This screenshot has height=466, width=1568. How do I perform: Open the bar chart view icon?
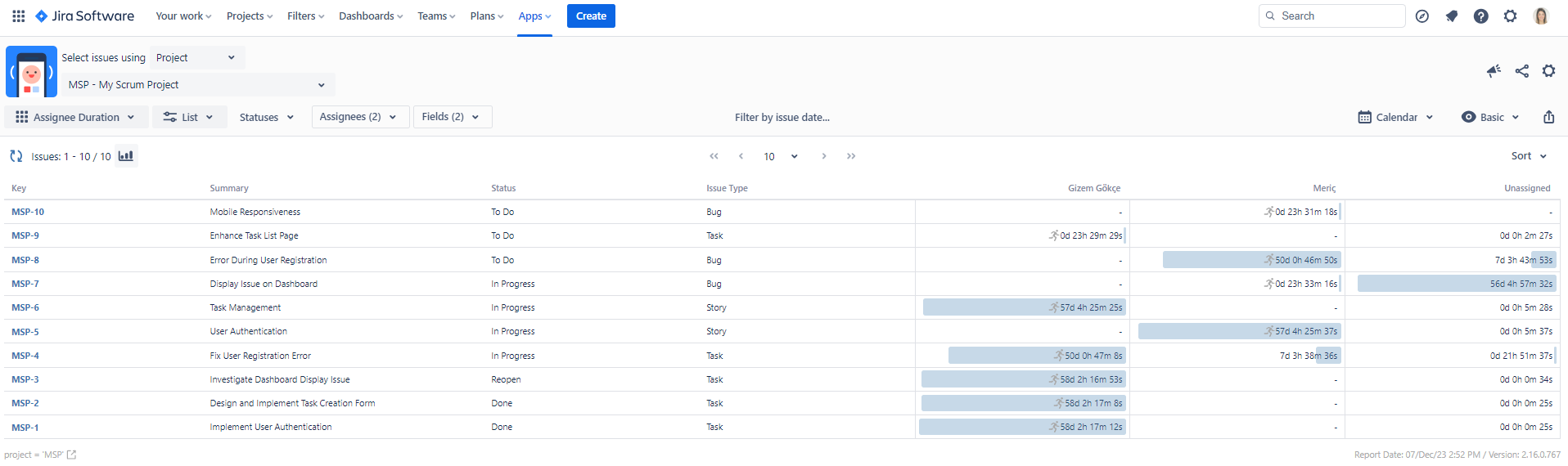tap(125, 156)
